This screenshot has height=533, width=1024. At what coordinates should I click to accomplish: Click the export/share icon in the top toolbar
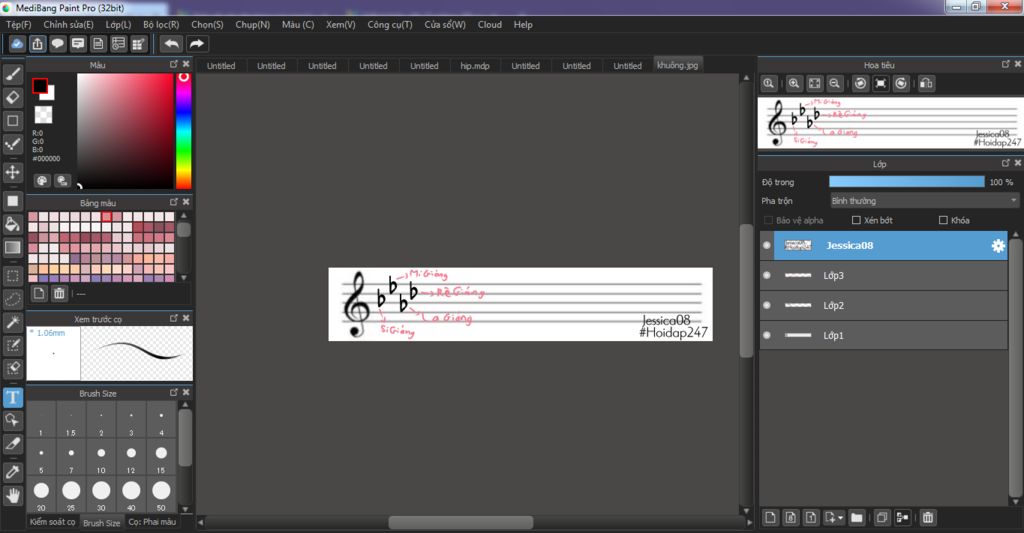pos(37,44)
